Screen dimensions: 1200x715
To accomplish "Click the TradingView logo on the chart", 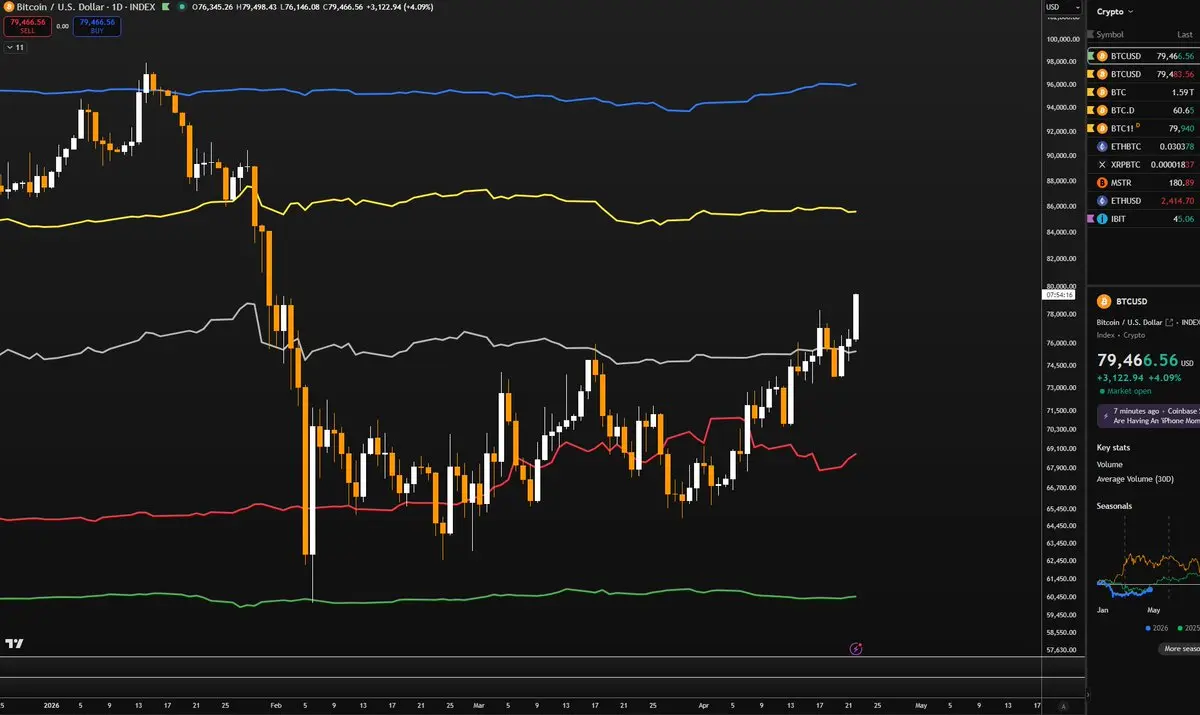I will (15, 644).
